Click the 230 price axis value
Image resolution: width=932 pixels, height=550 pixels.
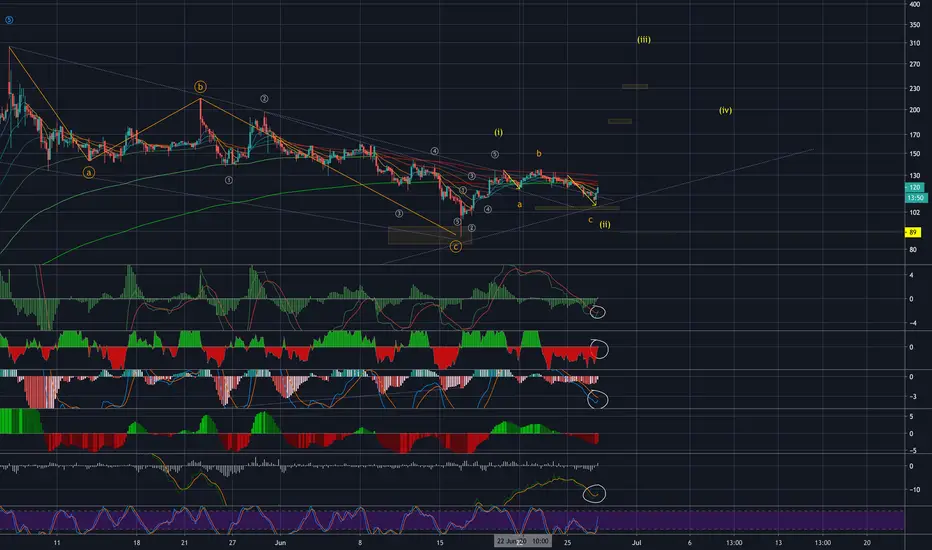(914, 88)
